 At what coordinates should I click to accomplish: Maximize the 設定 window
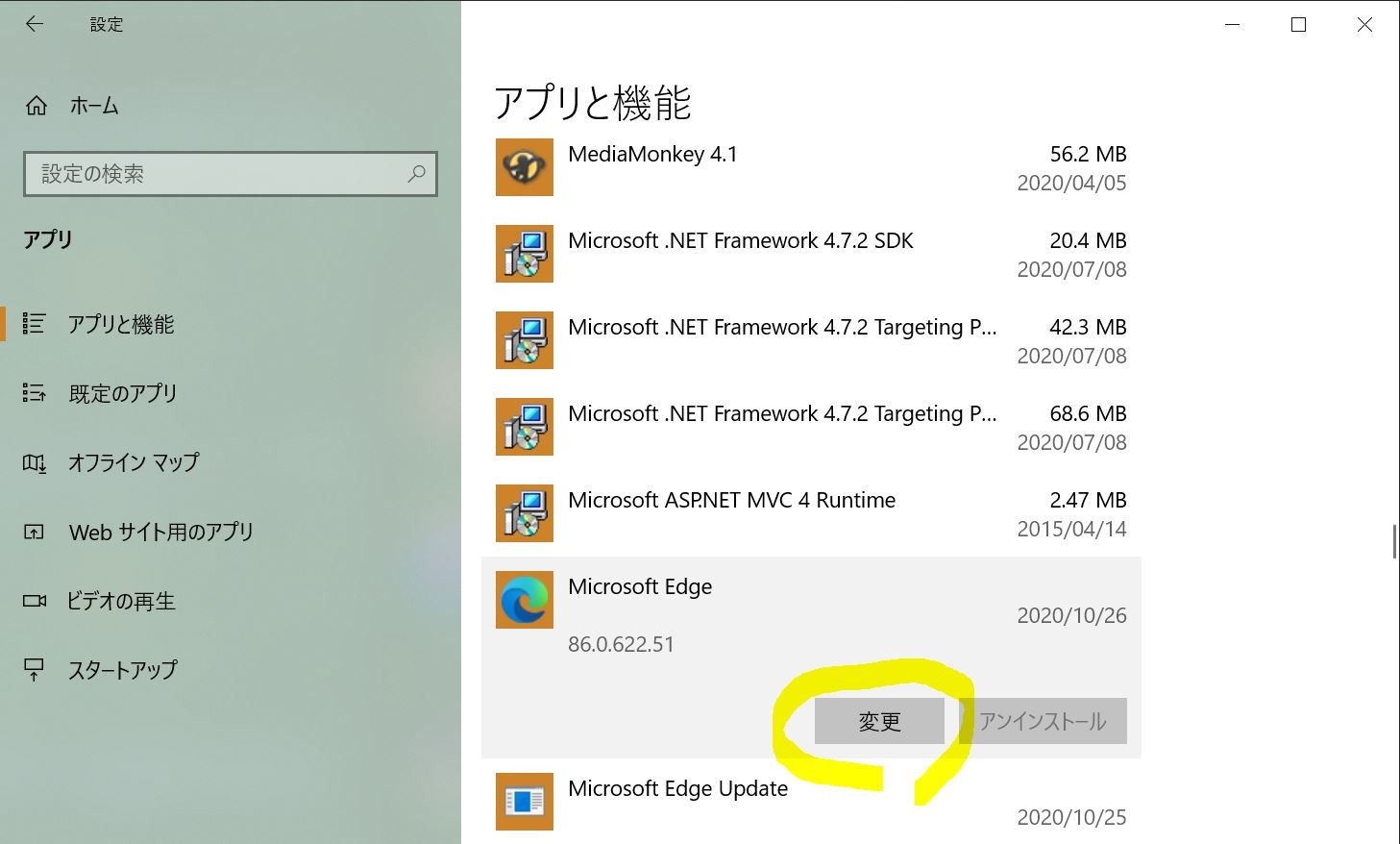click(x=1298, y=25)
